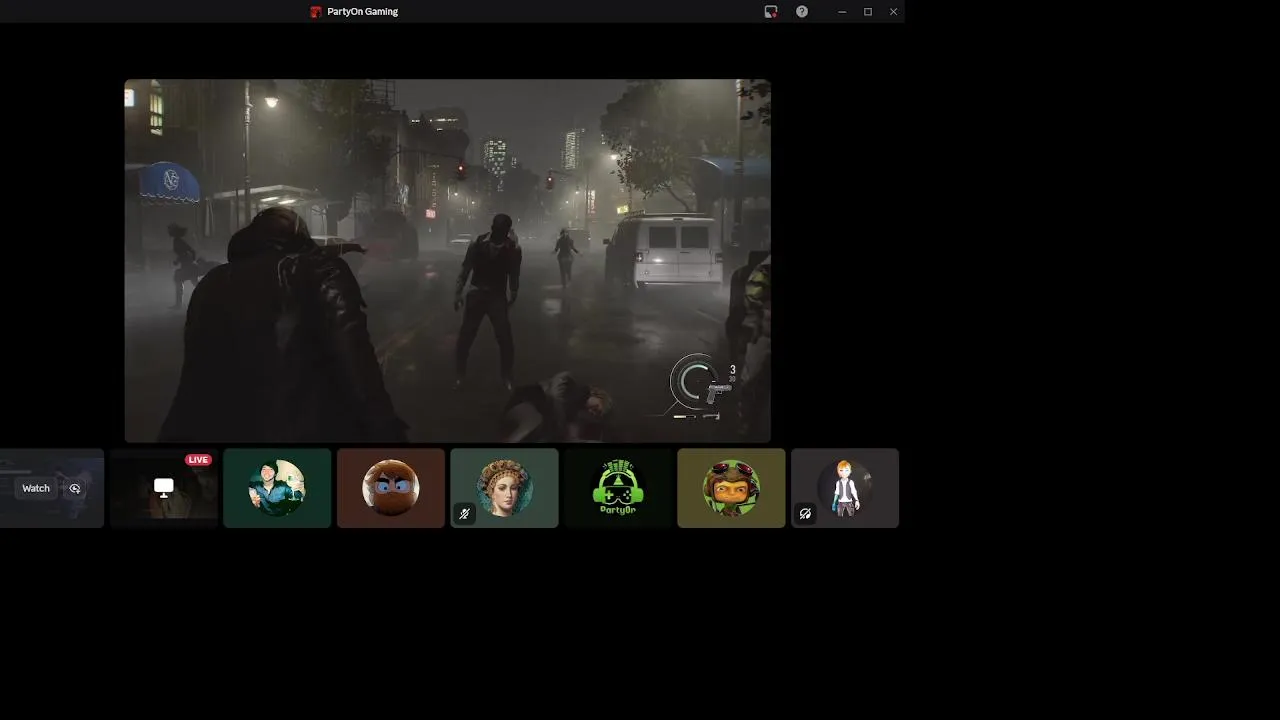Click the pop-out icon beside Watch
This screenshot has height=720, width=1280.
tap(75, 488)
